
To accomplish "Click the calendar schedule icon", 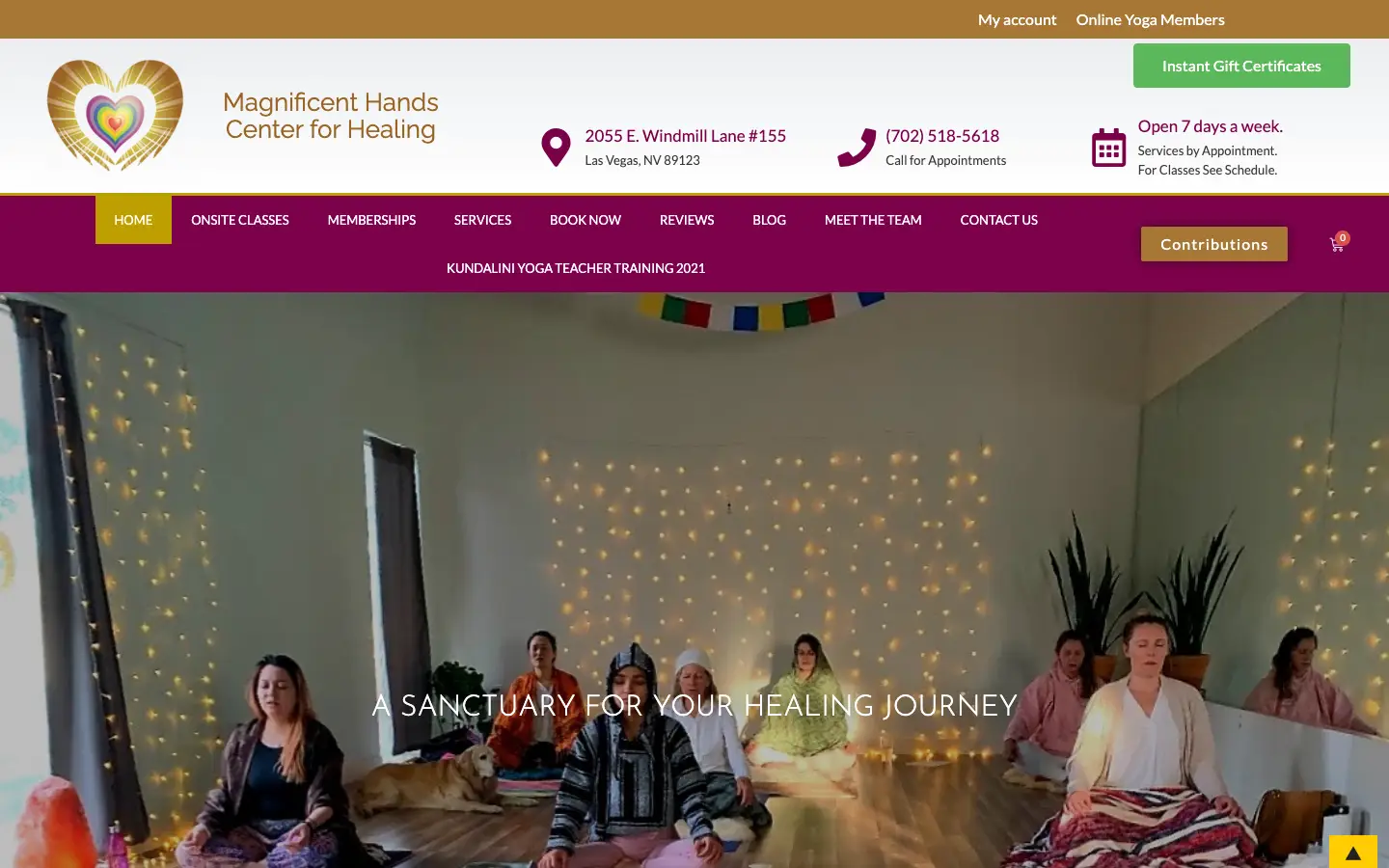I will [x=1108, y=148].
